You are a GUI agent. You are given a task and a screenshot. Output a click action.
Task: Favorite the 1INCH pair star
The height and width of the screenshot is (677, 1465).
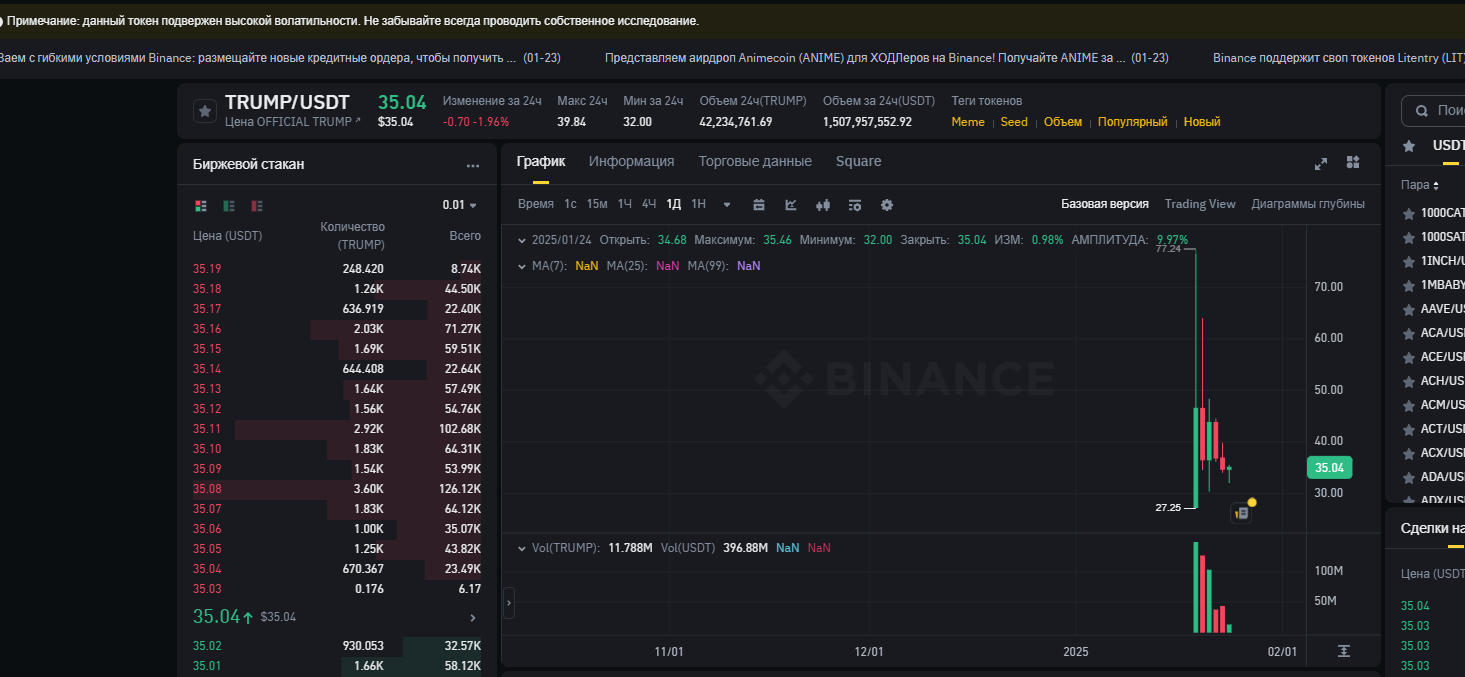coord(1409,261)
